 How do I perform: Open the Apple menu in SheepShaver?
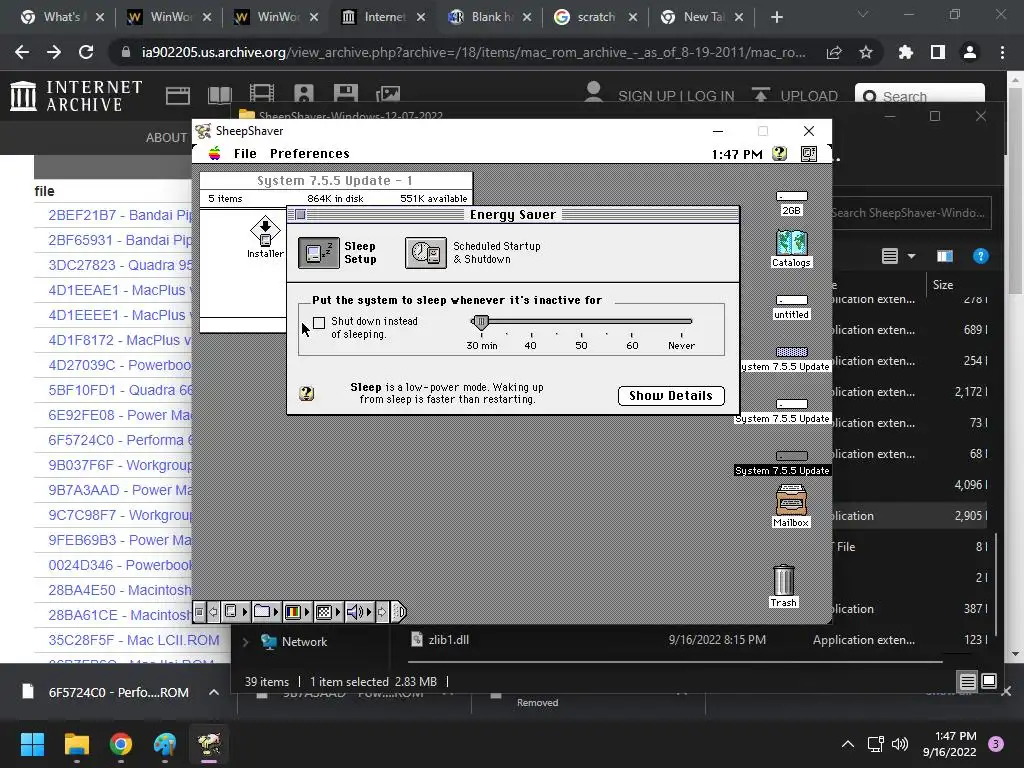pyautogui.click(x=214, y=153)
